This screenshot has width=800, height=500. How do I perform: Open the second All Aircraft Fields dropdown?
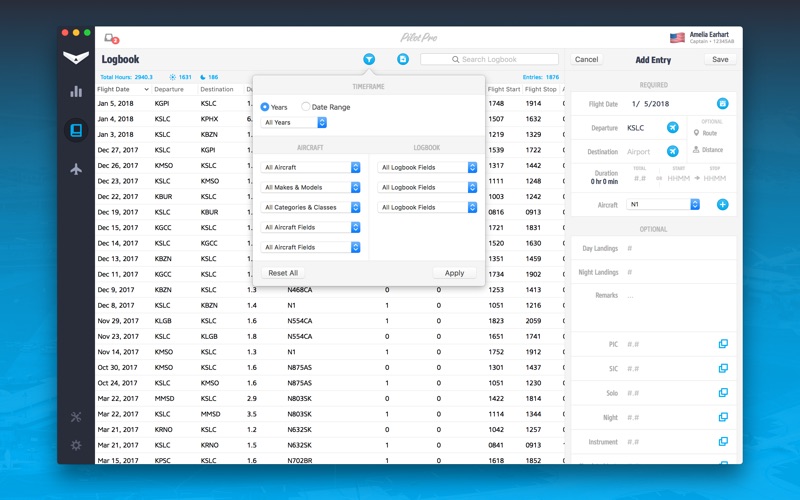pos(311,247)
